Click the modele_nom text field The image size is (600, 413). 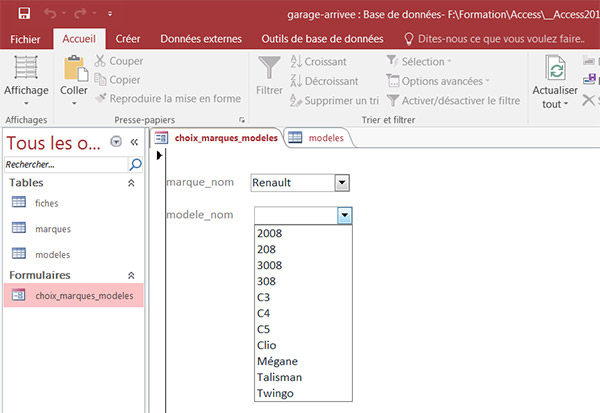click(296, 215)
